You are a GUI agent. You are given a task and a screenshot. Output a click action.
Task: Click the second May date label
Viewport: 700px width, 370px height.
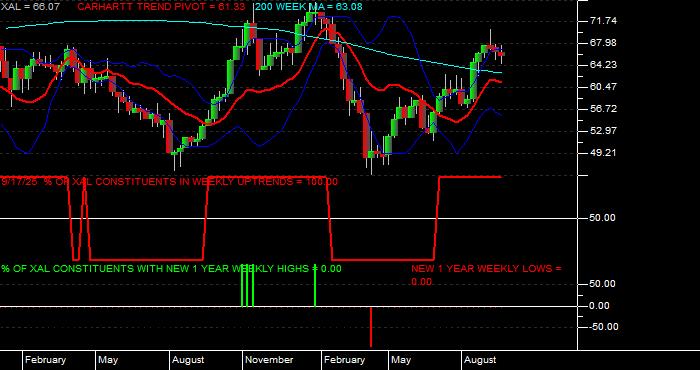pyautogui.click(x=400, y=360)
